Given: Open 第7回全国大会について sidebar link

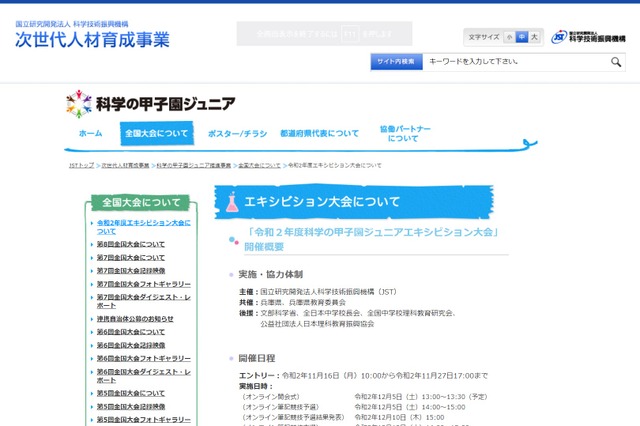Looking at the screenshot, I should [131, 257].
